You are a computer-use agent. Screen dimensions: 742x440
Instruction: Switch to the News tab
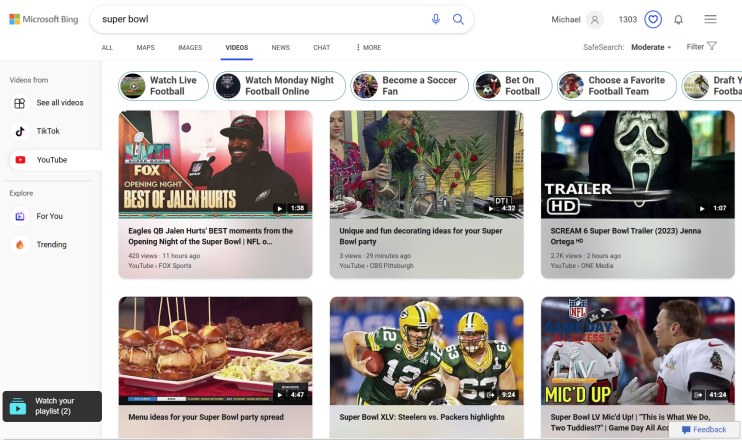pyautogui.click(x=280, y=47)
